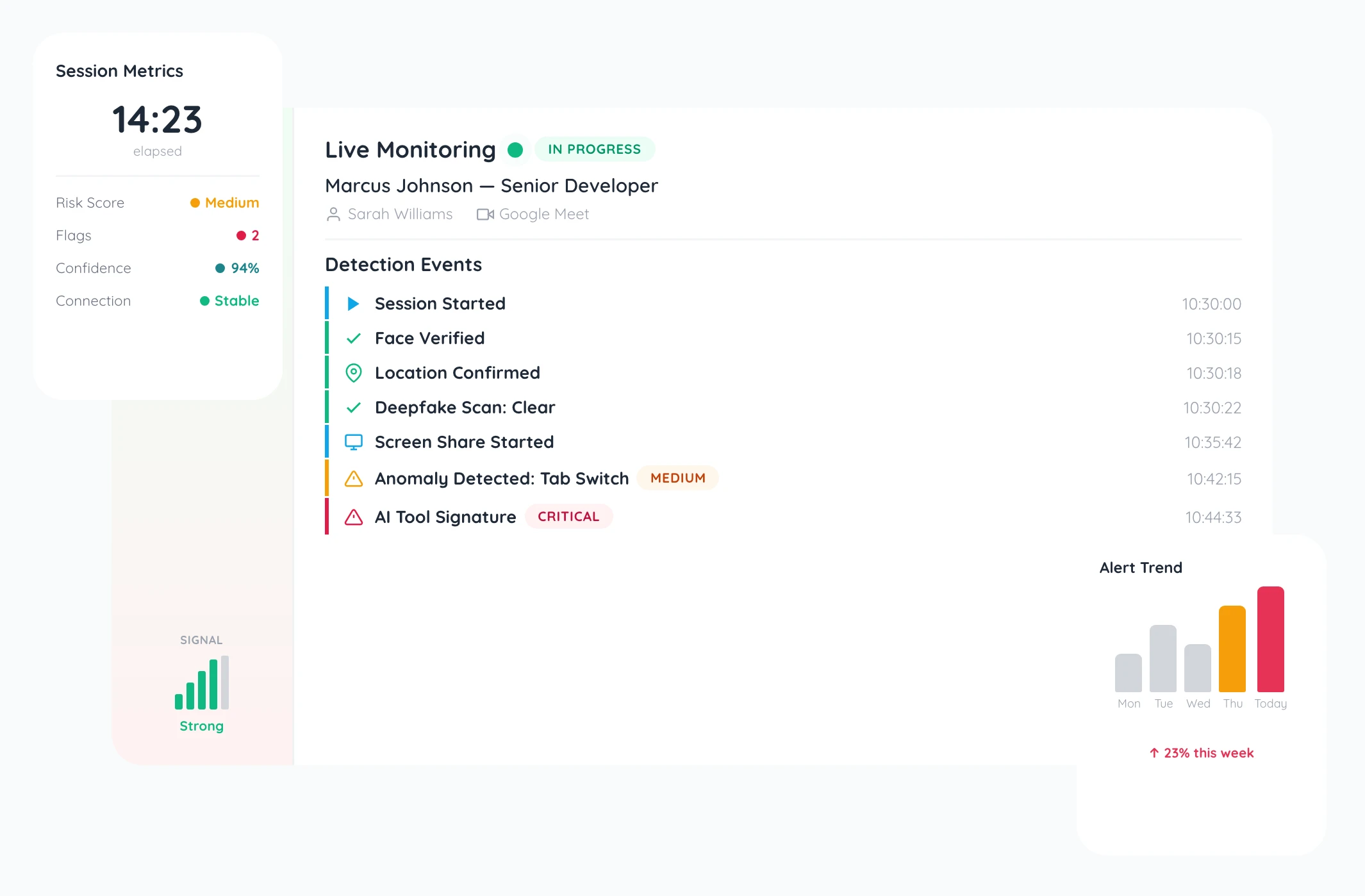This screenshot has height=896, width=1365.
Task: Select the Thu bar in Alert Trend
Action: tap(1232, 649)
